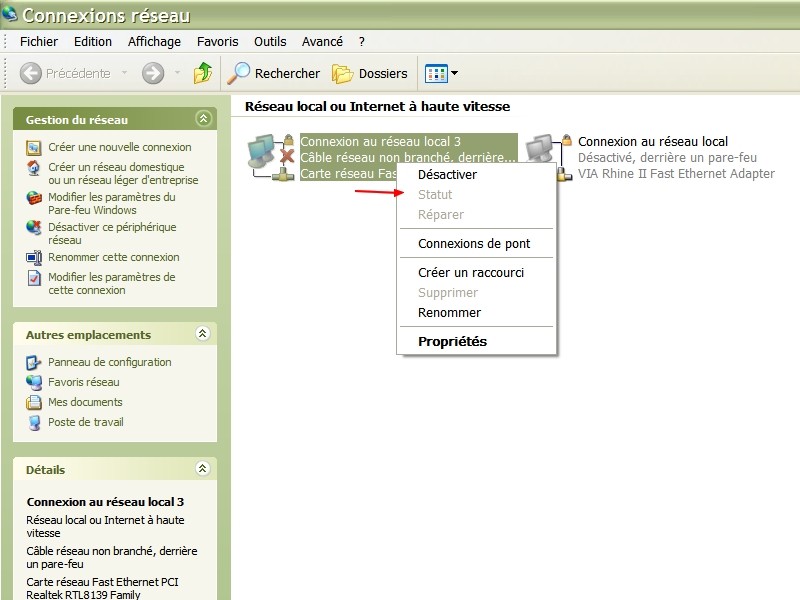The image size is (800, 600).
Task: Click the Panneau de configuration icon
Action: point(34,362)
